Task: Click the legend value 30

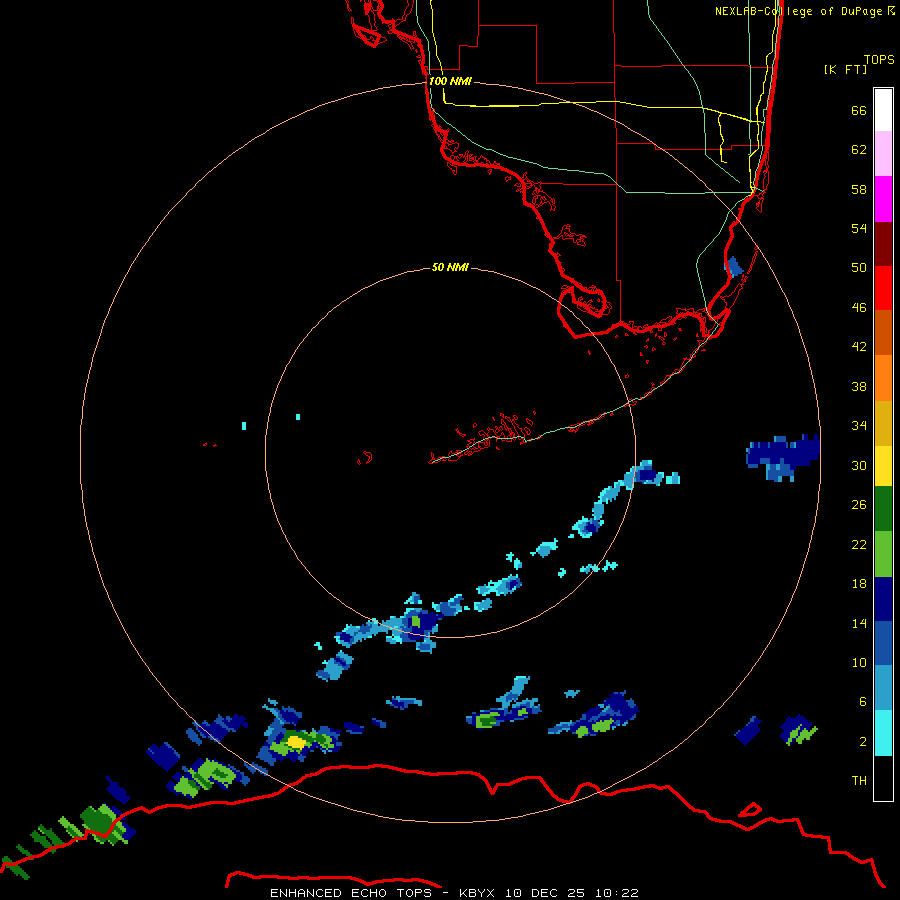Action: pos(859,465)
